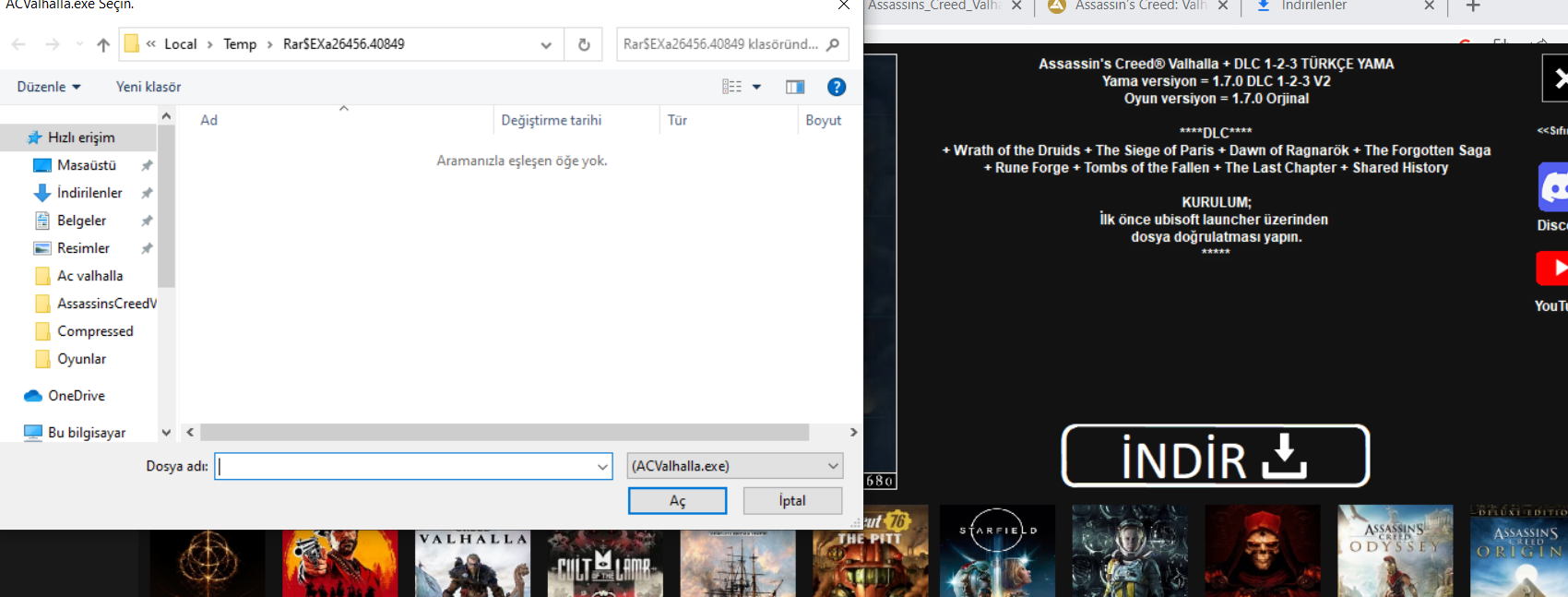The width and height of the screenshot is (1568, 597).
Task: Open the Assassin's Creed Origins thumbnail
Action: (x=1519, y=551)
